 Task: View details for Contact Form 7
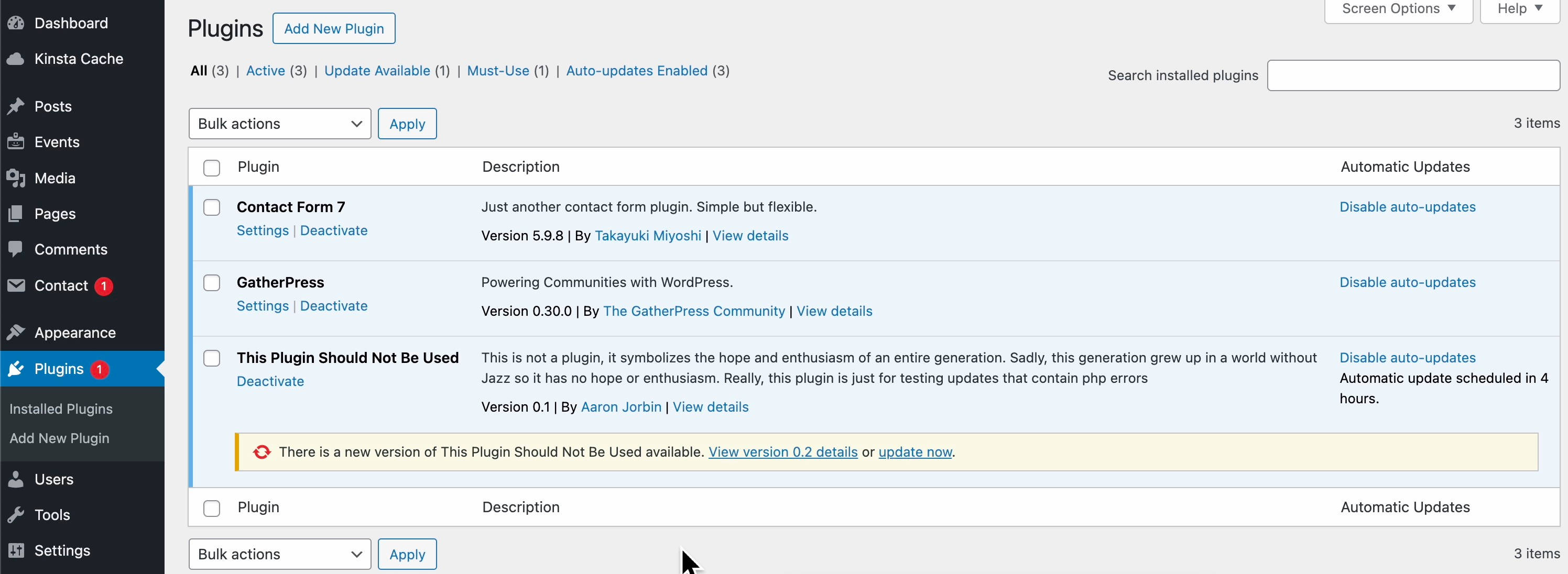750,236
